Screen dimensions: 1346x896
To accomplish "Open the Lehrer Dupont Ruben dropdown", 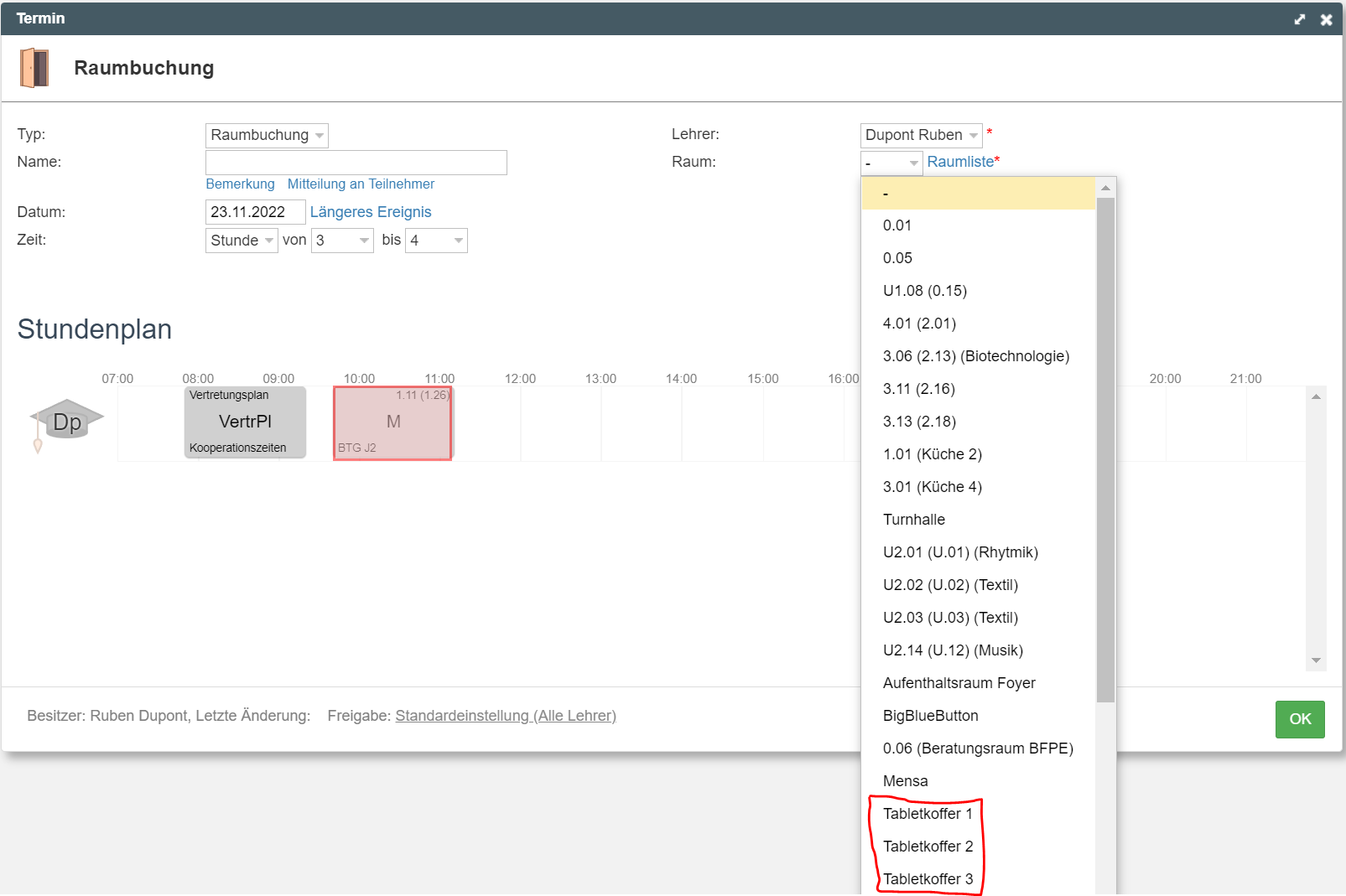I will pyautogui.click(x=921, y=135).
